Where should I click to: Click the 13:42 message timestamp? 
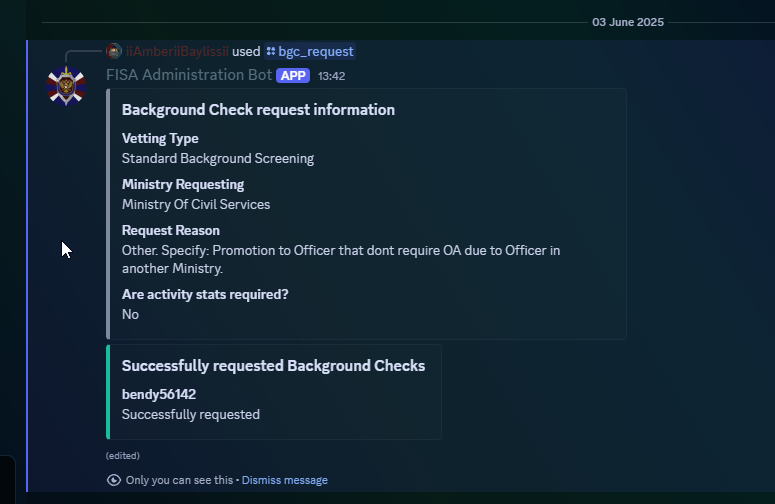tap(332, 76)
